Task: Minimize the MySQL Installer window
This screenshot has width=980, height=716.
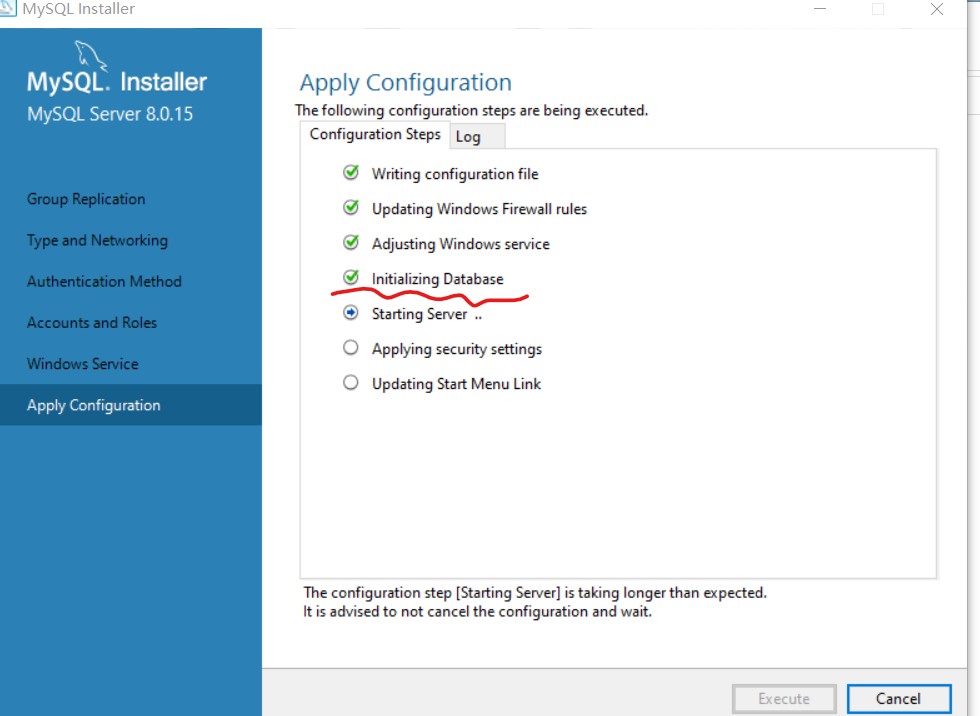Action: coord(820,9)
